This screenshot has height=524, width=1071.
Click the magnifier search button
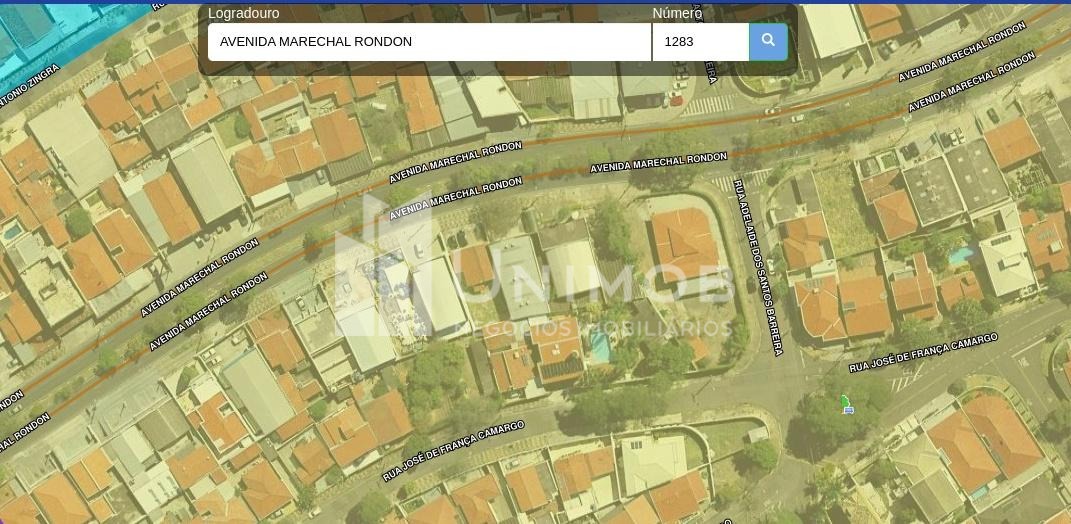tap(768, 41)
